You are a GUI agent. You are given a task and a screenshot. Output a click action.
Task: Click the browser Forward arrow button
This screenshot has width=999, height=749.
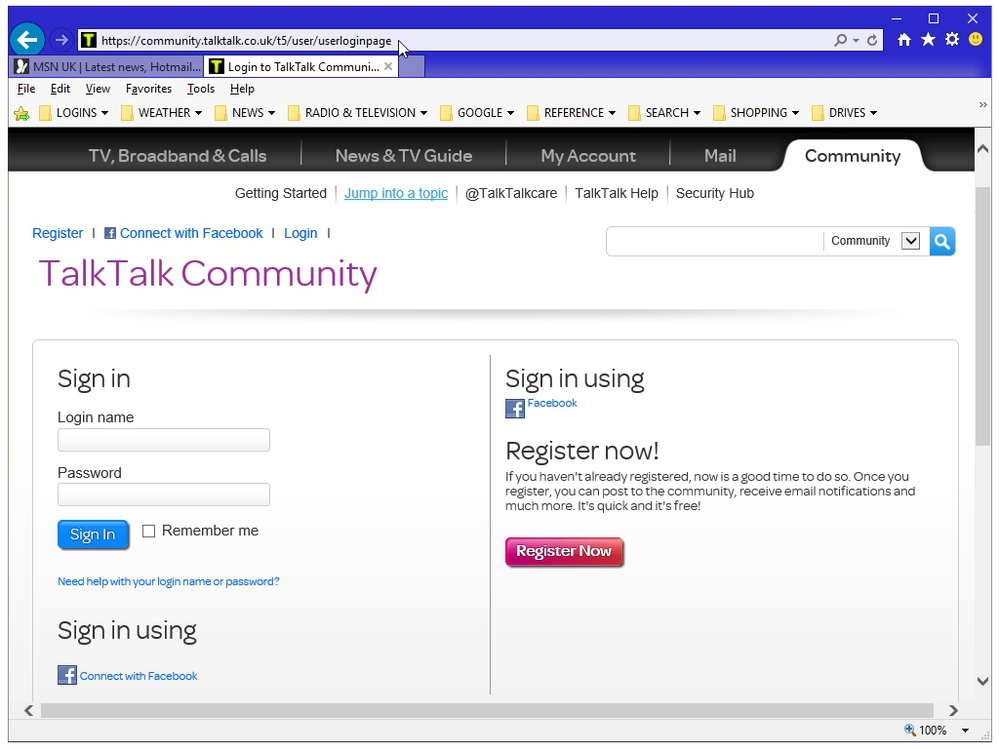pos(61,40)
